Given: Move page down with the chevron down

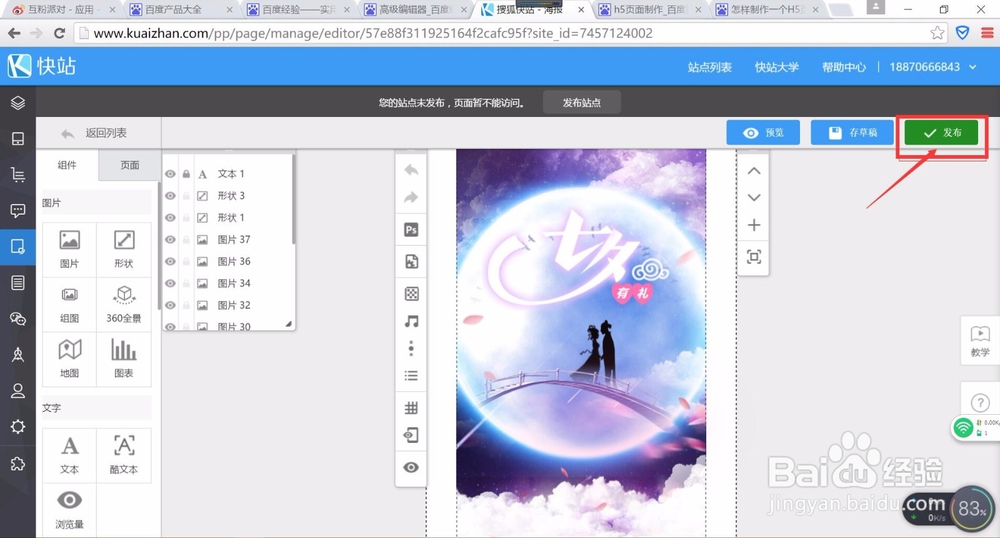Looking at the screenshot, I should pyautogui.click(x=754, y=198).
